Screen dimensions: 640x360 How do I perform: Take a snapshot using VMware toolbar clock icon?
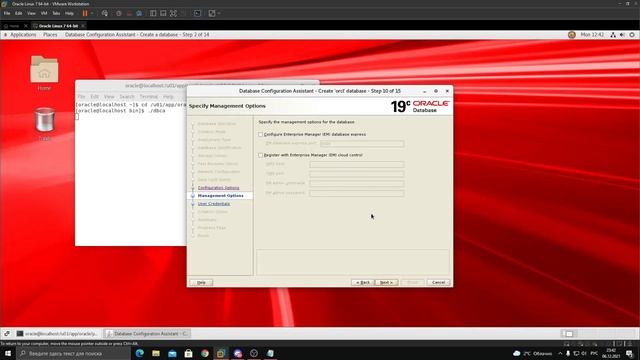click(x=119, y=13)
